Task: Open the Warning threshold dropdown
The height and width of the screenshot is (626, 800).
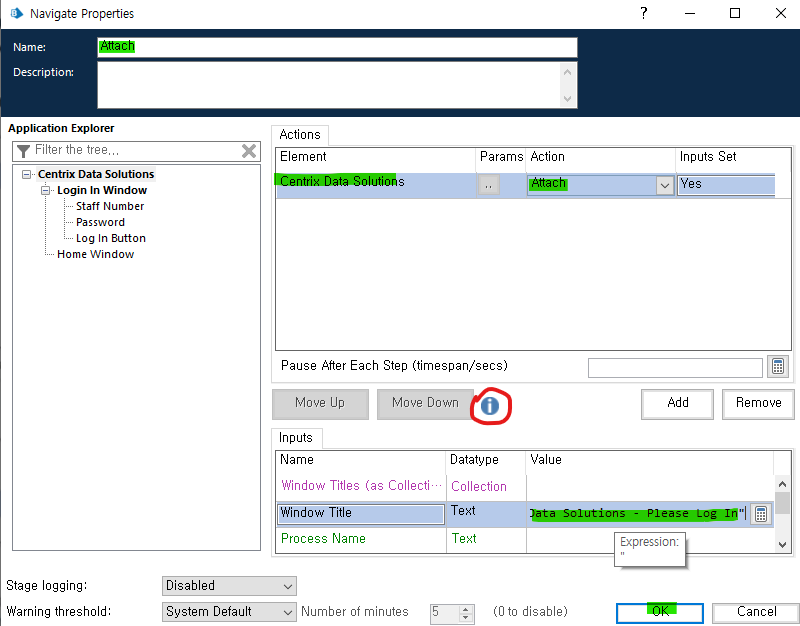Action: click(288, 612)
